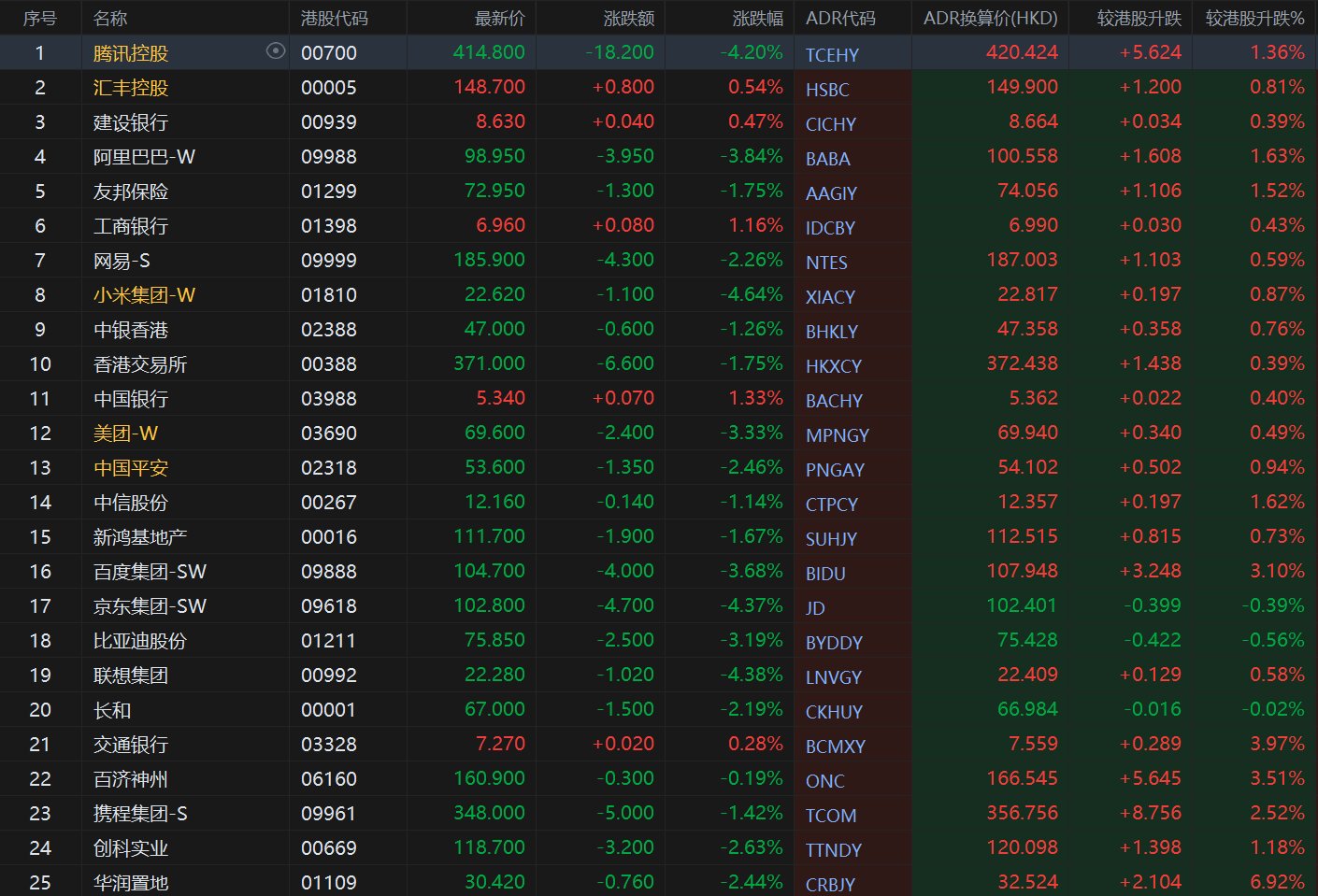This screenshot has width=1318, height=896.
Task: Open the stock name 中国平安
Action: [131, 468]
